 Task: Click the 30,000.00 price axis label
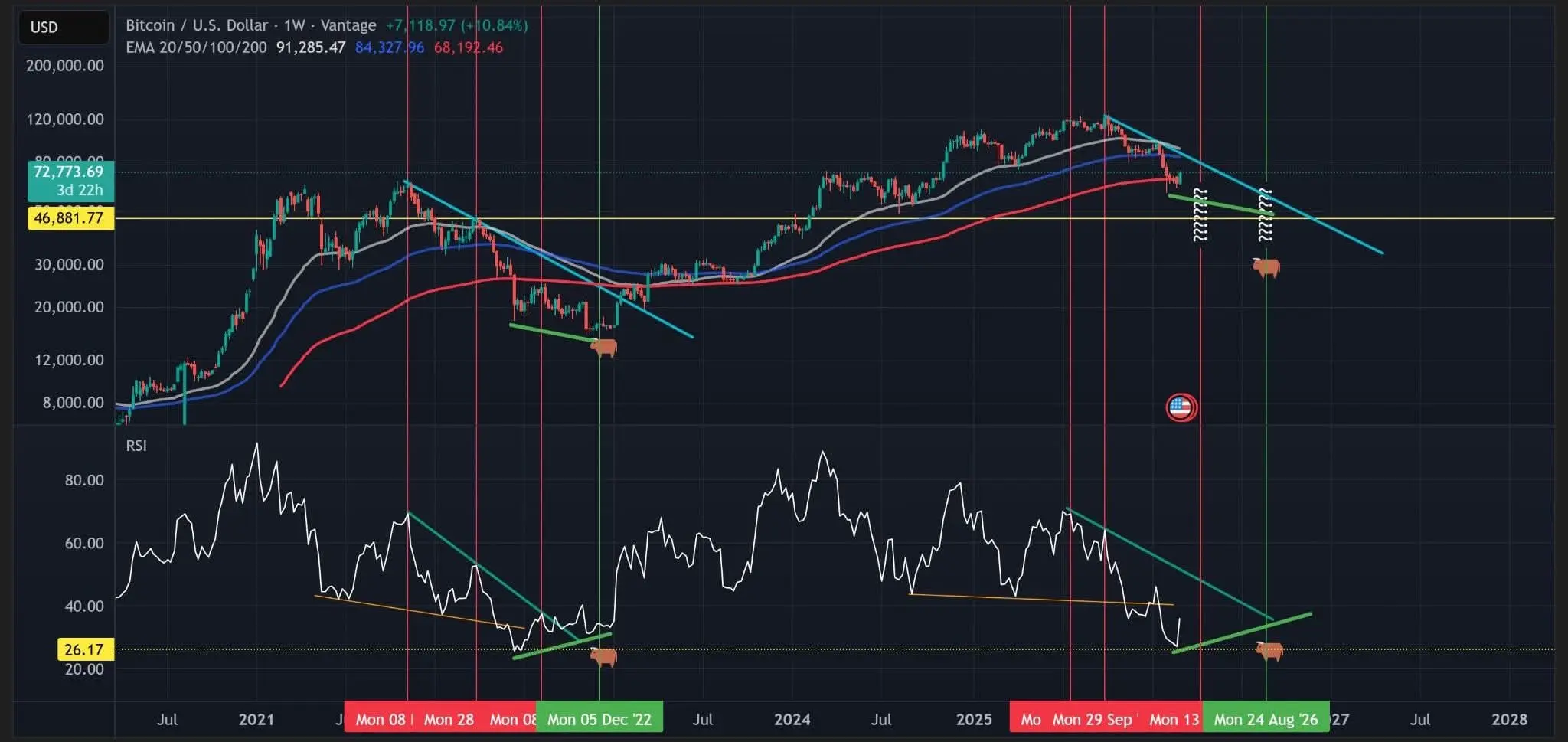(69, 265)
